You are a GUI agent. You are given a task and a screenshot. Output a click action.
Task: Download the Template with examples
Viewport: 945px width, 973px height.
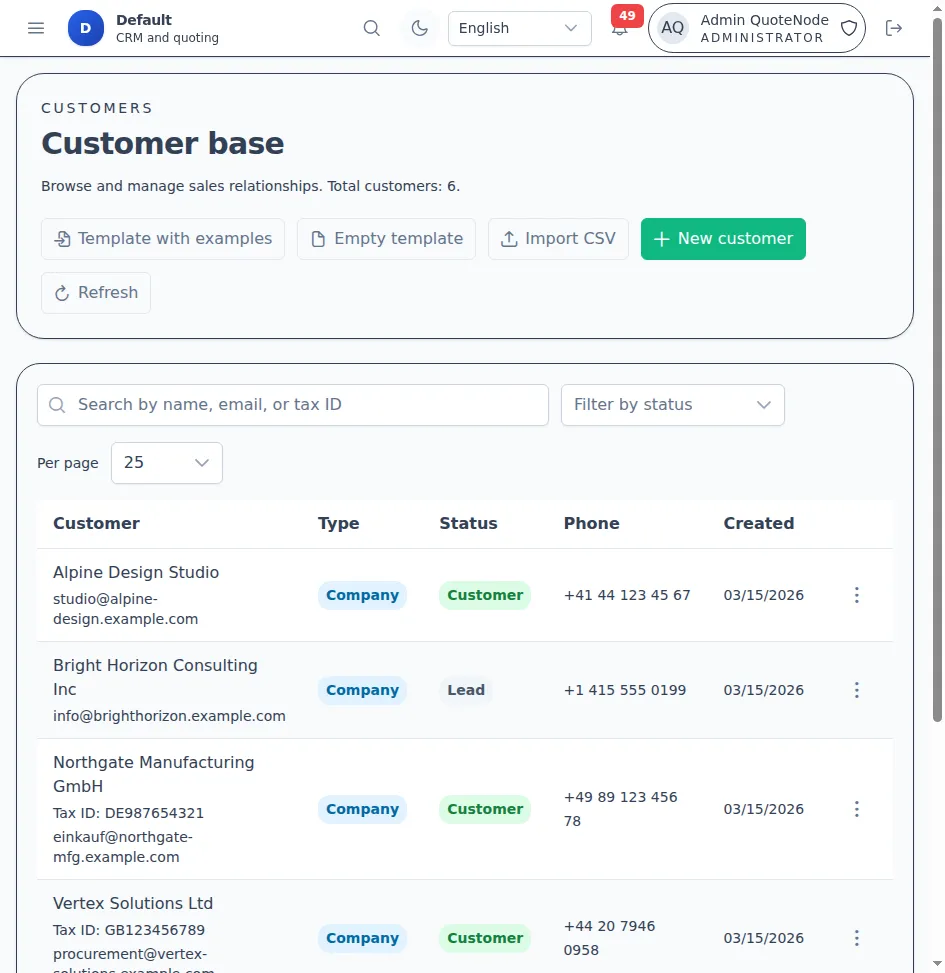coord(163,239)
